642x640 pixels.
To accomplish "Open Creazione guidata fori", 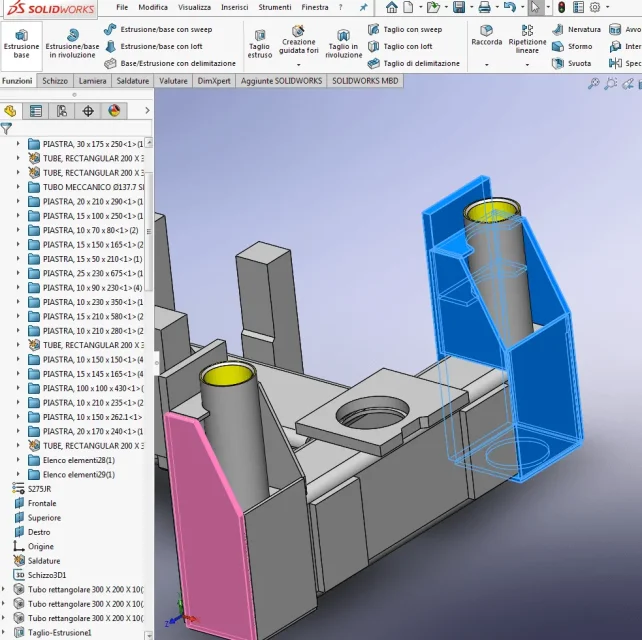I will point(298,40).
